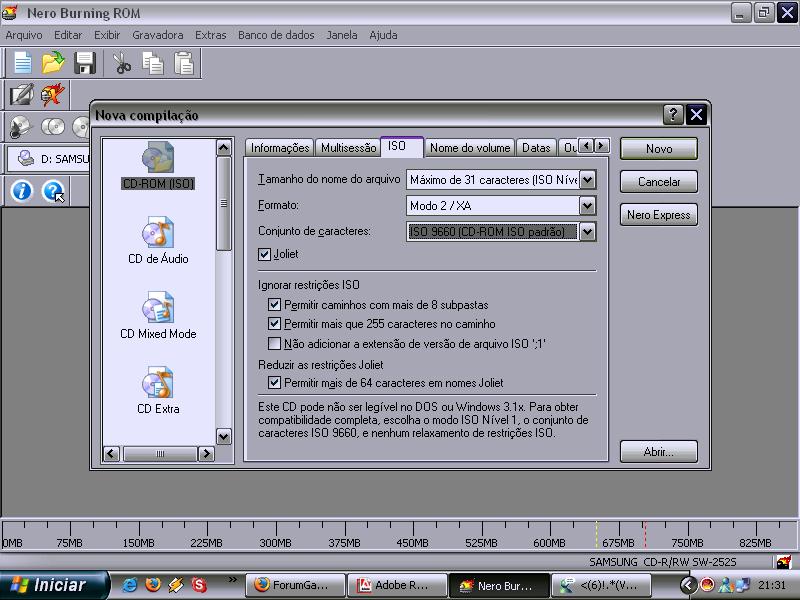Open the Ajuda menu
This screenshot has width=800, height=600.
coord(383,35)
